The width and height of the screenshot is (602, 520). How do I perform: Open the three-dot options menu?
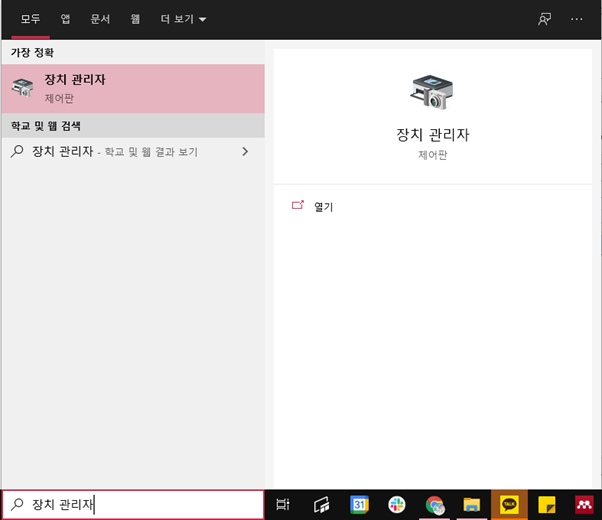click(x=577, y=19)
